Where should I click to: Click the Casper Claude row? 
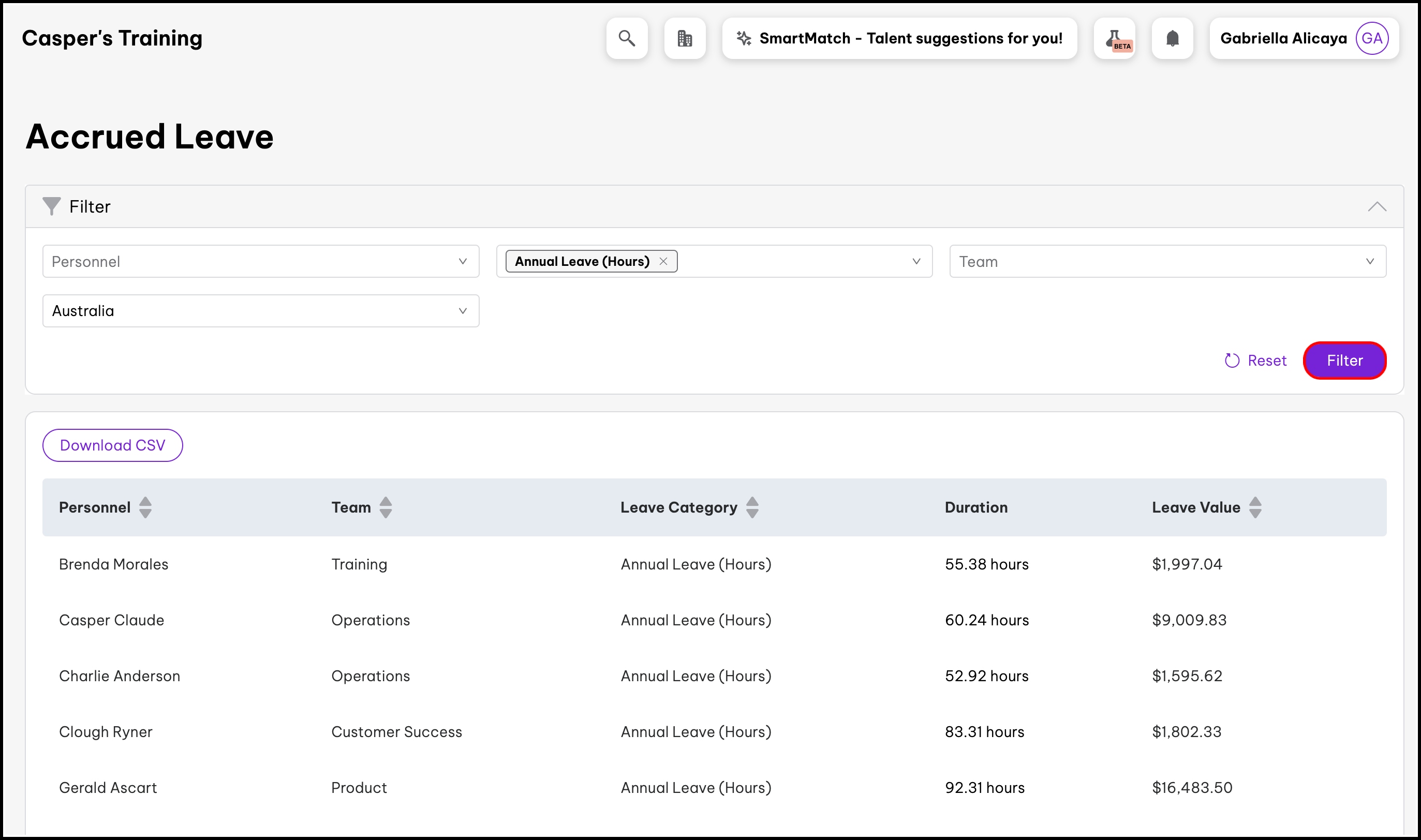click(112, 620)
